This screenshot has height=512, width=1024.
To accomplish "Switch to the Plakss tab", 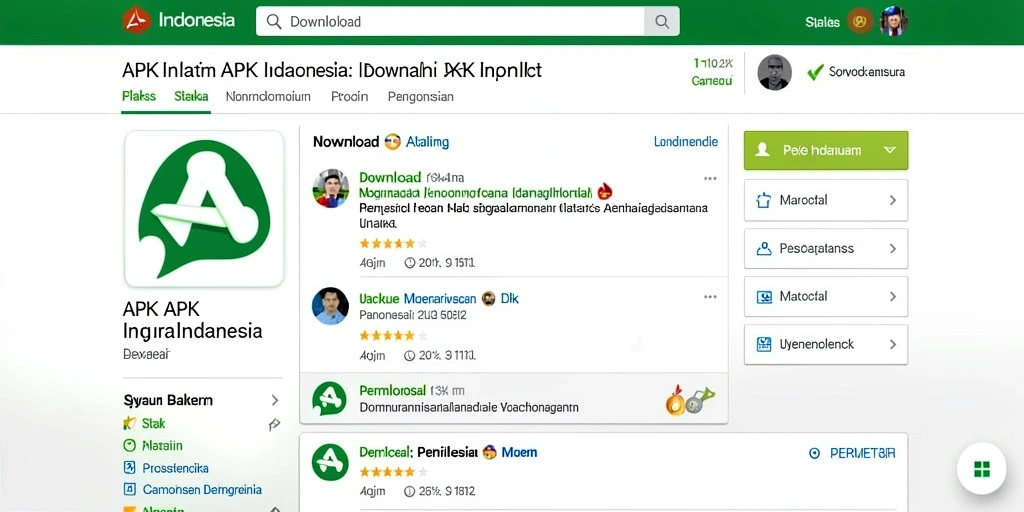I will (138, 97).
